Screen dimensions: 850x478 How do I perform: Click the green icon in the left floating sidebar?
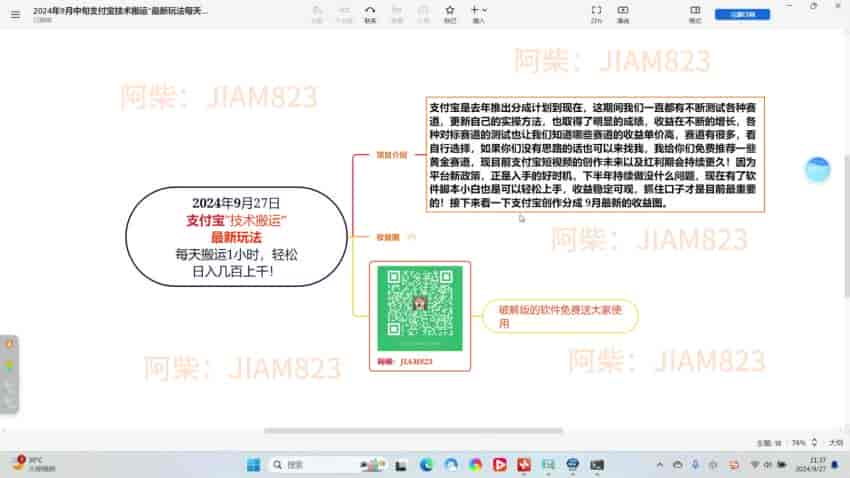tap(9, 365)
